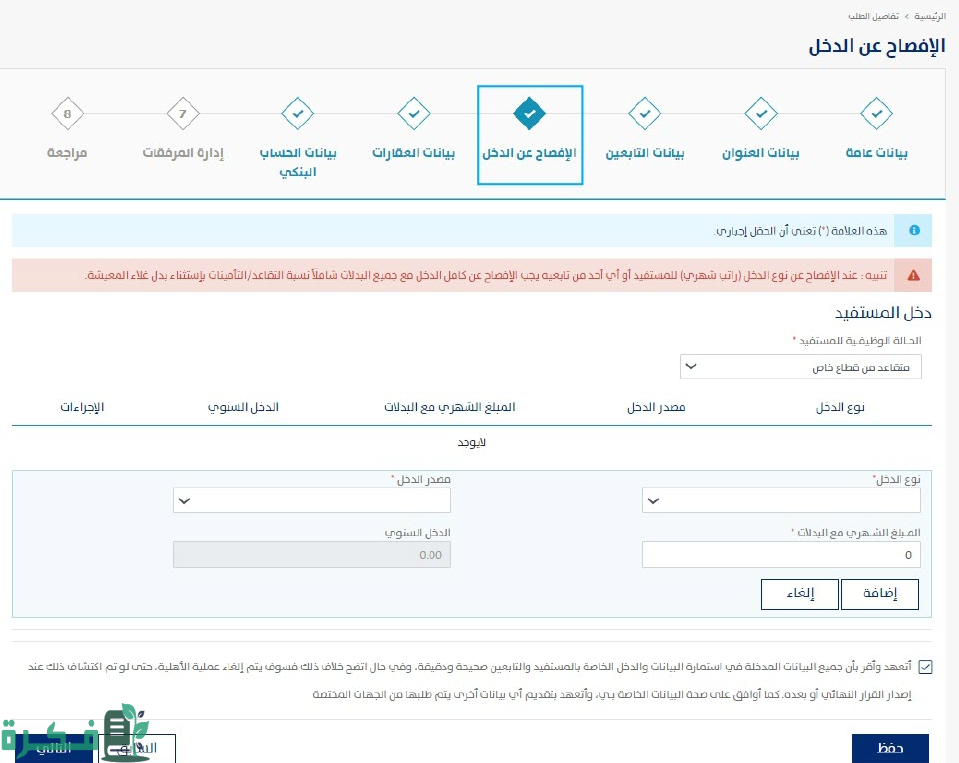Click the الإجراءات table column header
This screenshot has height=763, width=959.
click(x=82, y=407)
